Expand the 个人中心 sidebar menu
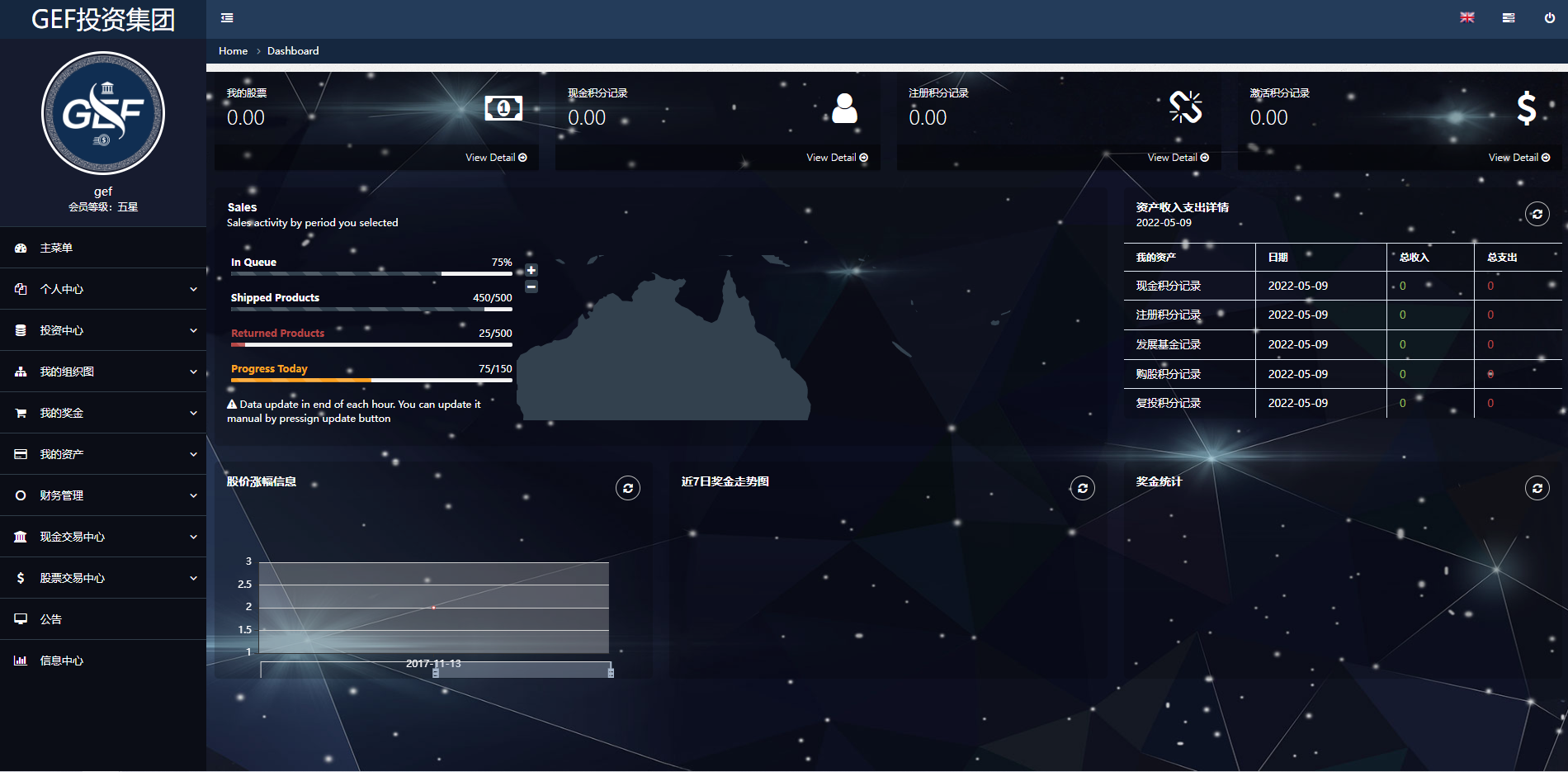Viewport: 1568px width, 772px height. (x=103, y=289)
